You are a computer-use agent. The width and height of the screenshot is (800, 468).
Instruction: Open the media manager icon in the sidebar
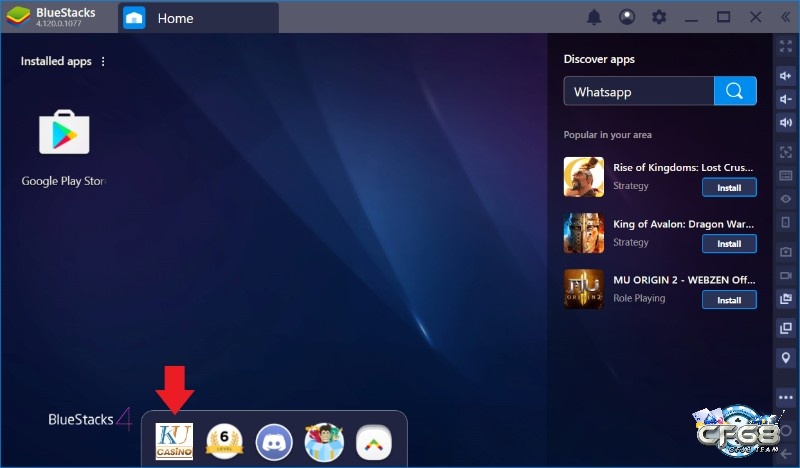pyautogui.click(x=786, y=299)
